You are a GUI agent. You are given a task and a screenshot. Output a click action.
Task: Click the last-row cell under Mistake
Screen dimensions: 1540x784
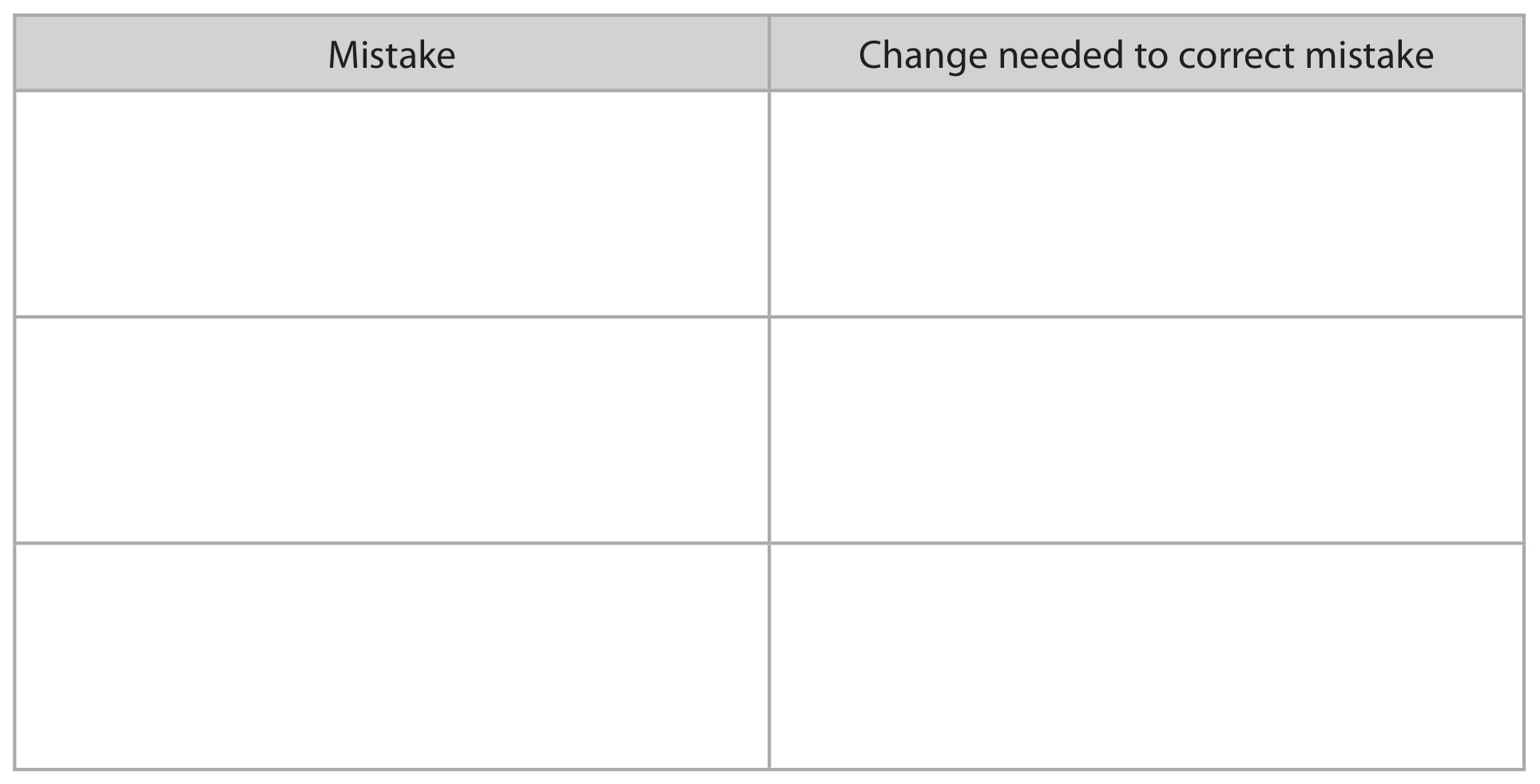click(x=391, y=656)
